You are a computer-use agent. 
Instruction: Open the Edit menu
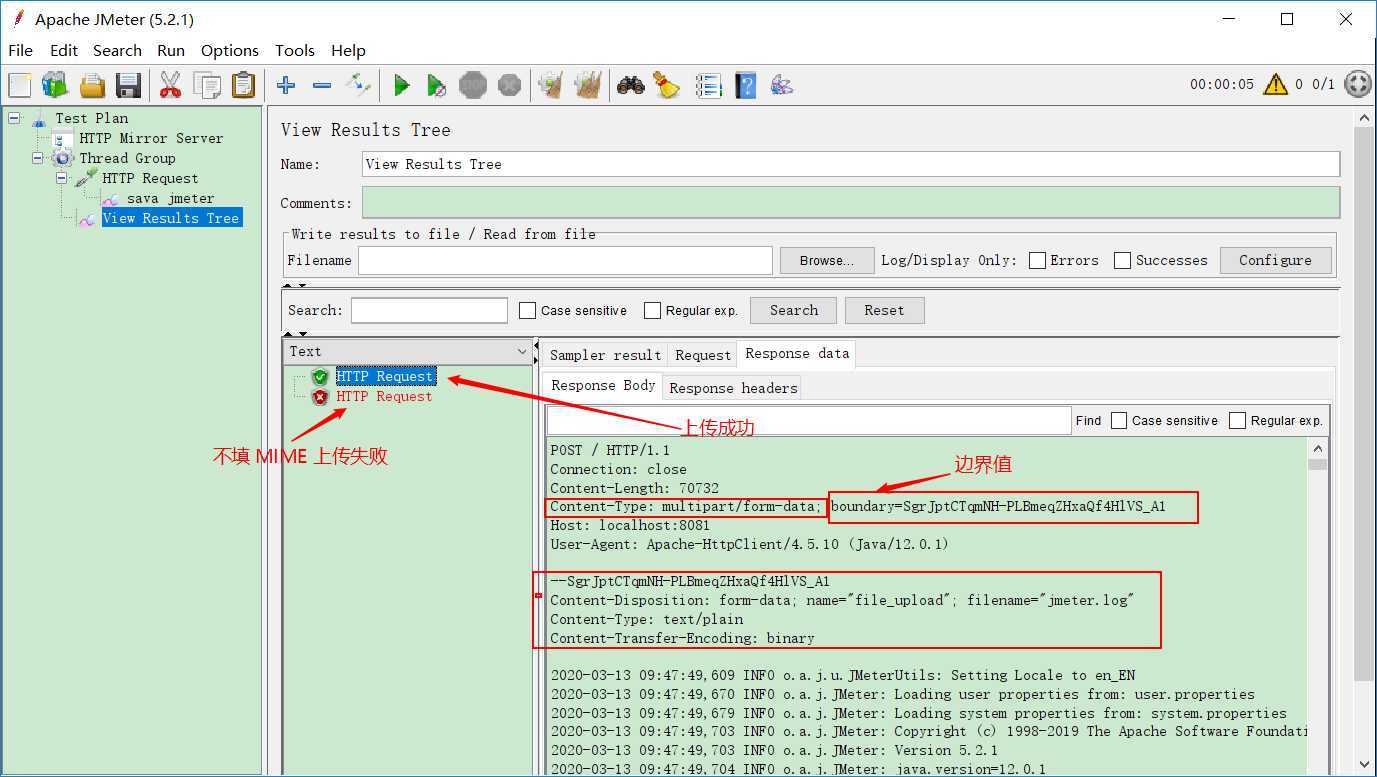click(64, 50)
